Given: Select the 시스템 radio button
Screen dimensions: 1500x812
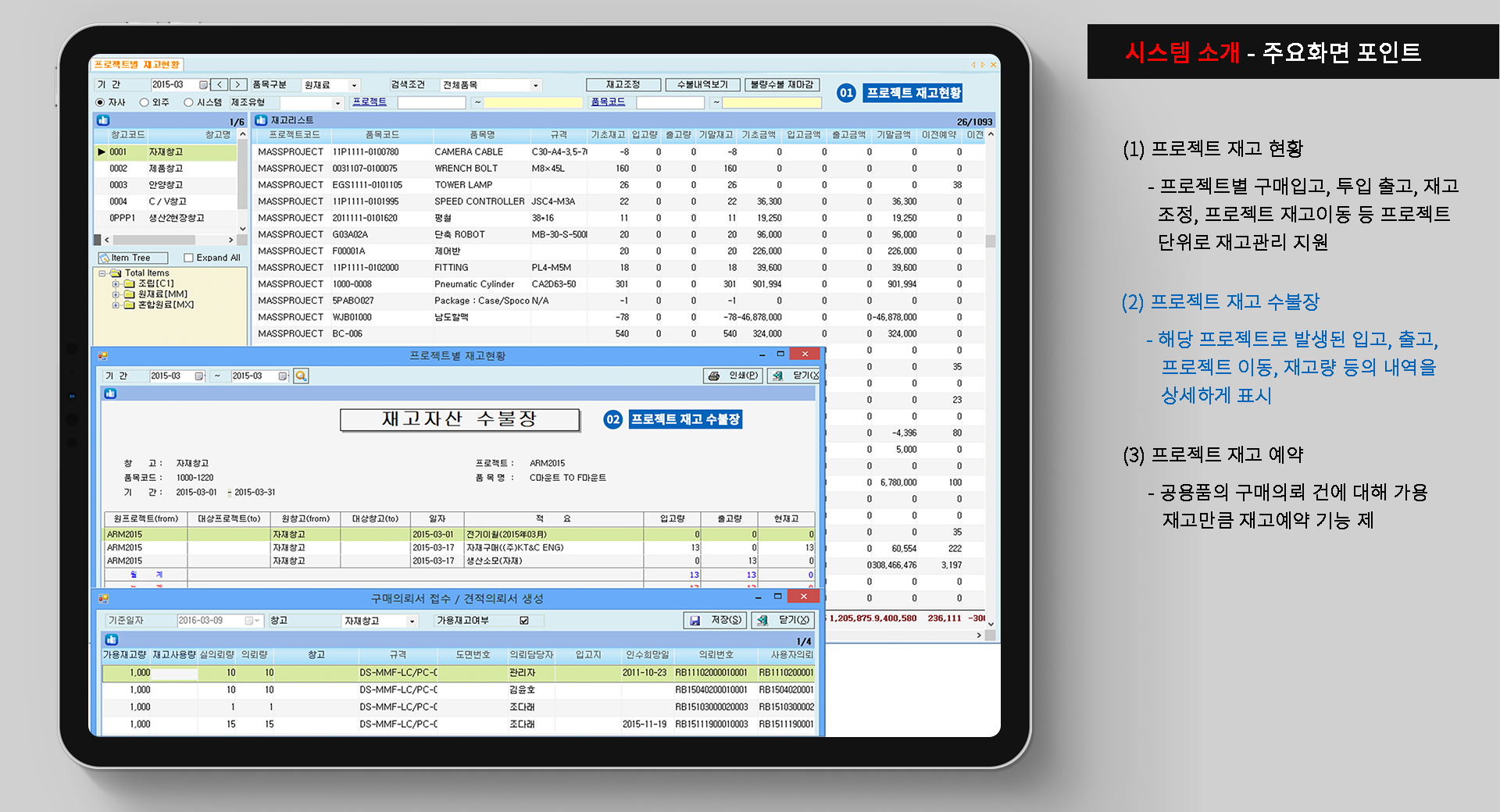Looking at the screenshot, I should [x=188, y=102].
